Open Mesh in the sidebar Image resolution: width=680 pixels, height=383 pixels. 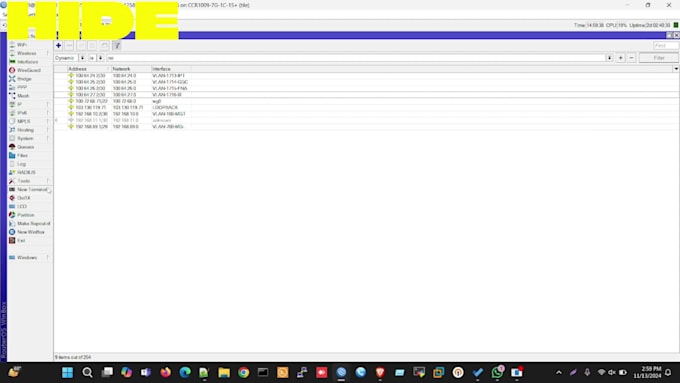(x=23, y=96)
